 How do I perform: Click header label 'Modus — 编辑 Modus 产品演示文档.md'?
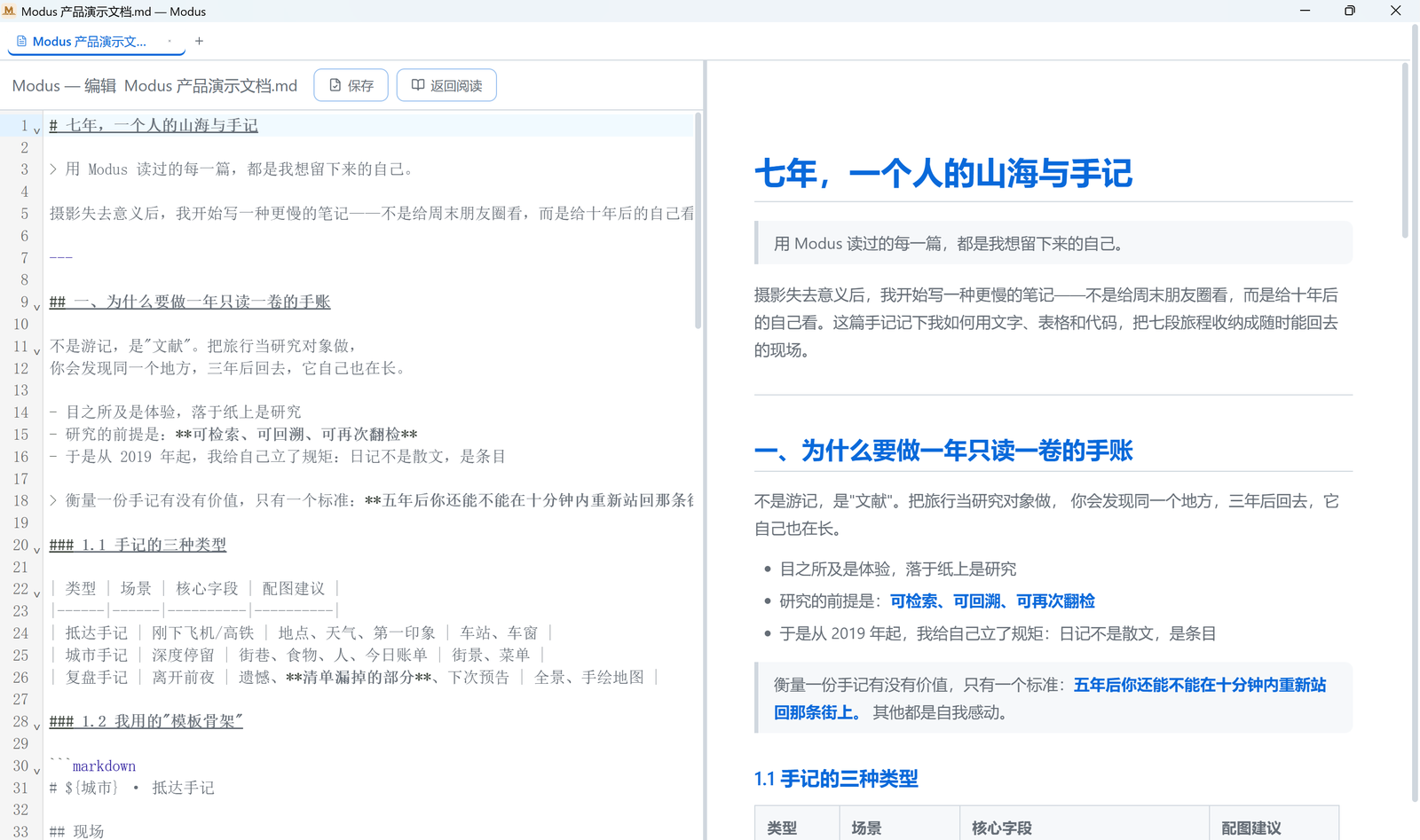click(x=154, y=85)
